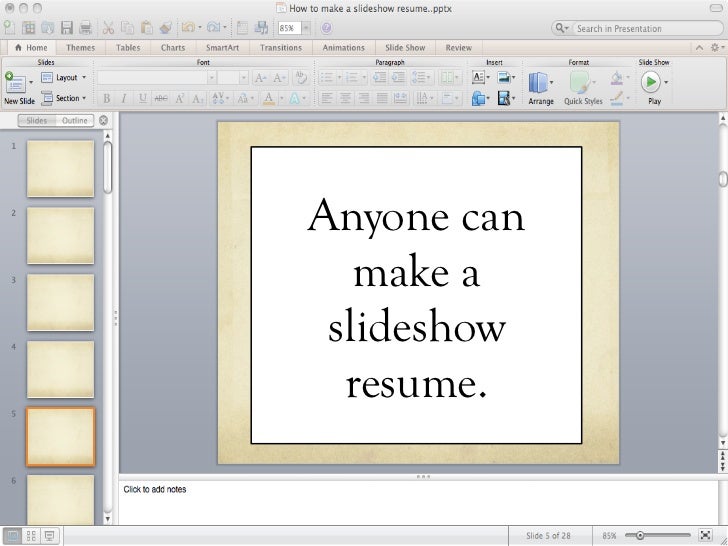
Task: Click the Copy icon in toolbar
Action: (127, 28)
